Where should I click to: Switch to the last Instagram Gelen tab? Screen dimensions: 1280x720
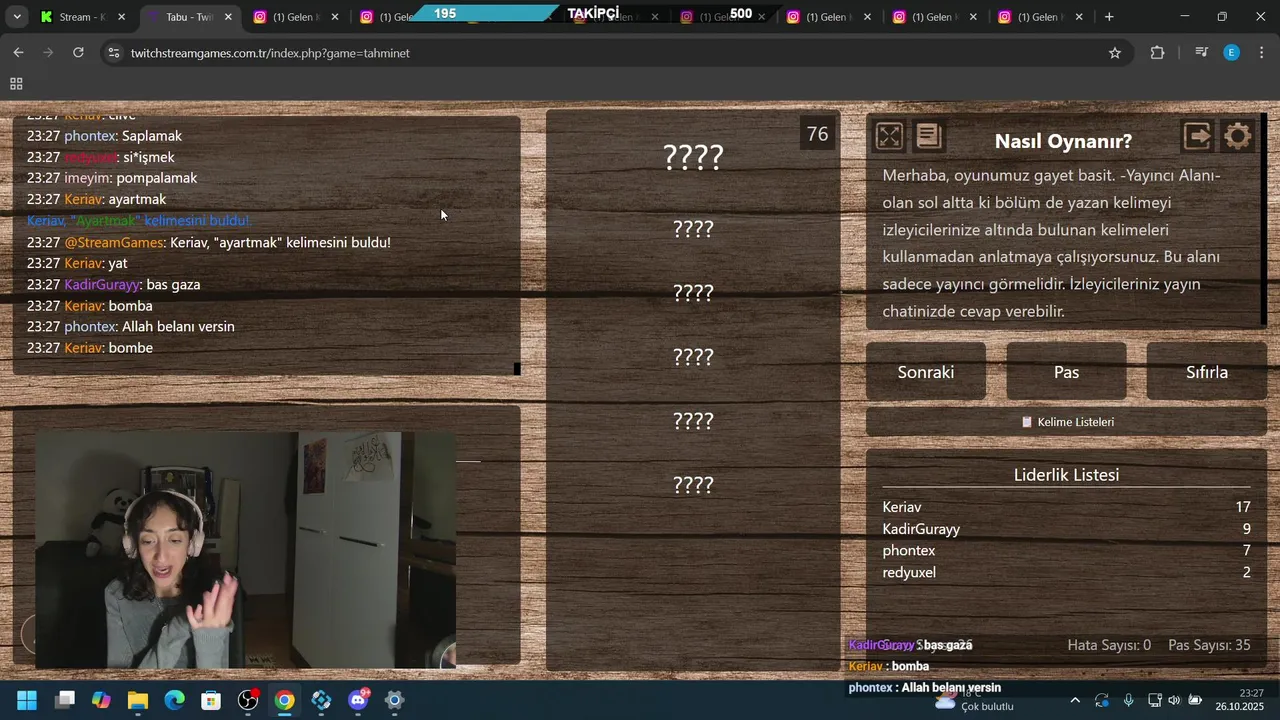(1040, 17)
